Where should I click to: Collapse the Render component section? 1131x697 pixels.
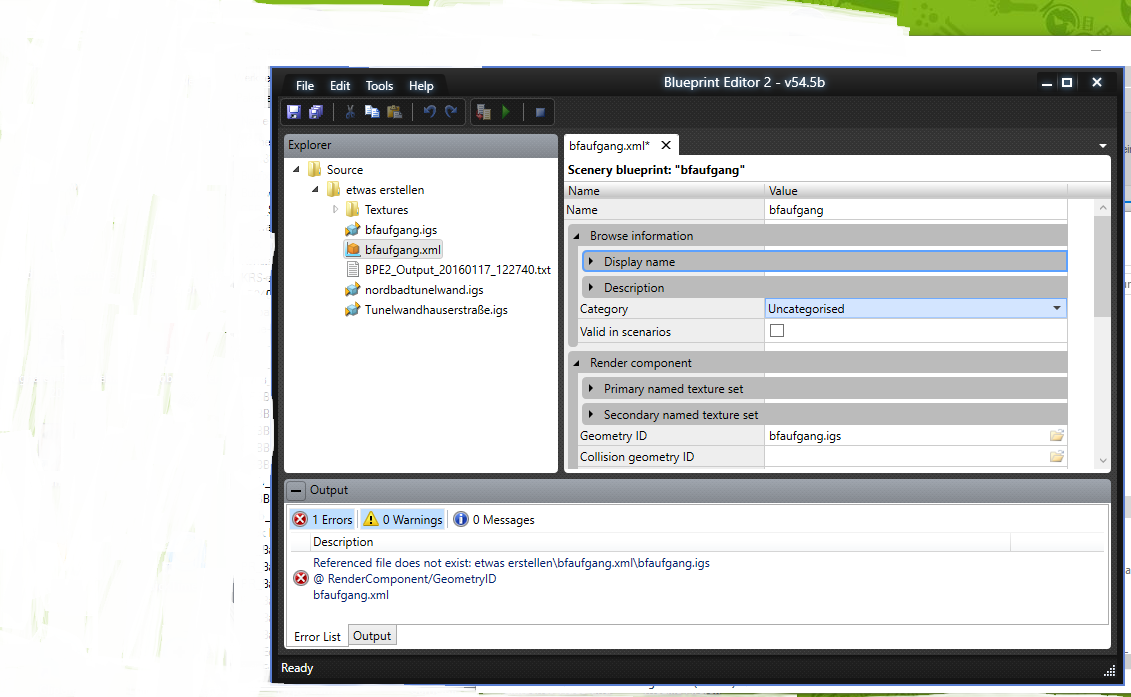tap(577, 363)
